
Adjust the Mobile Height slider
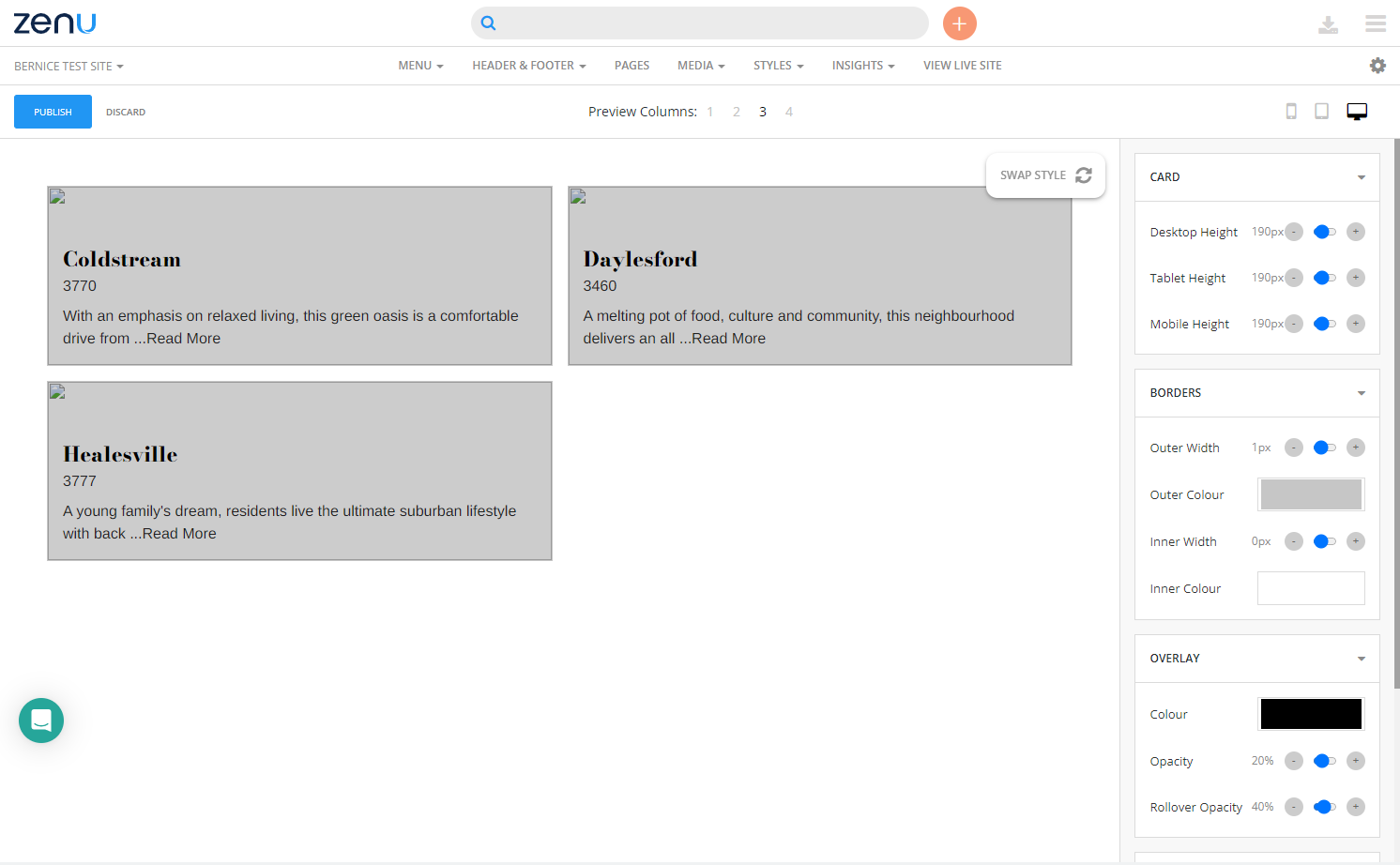tap(1325, 324)
